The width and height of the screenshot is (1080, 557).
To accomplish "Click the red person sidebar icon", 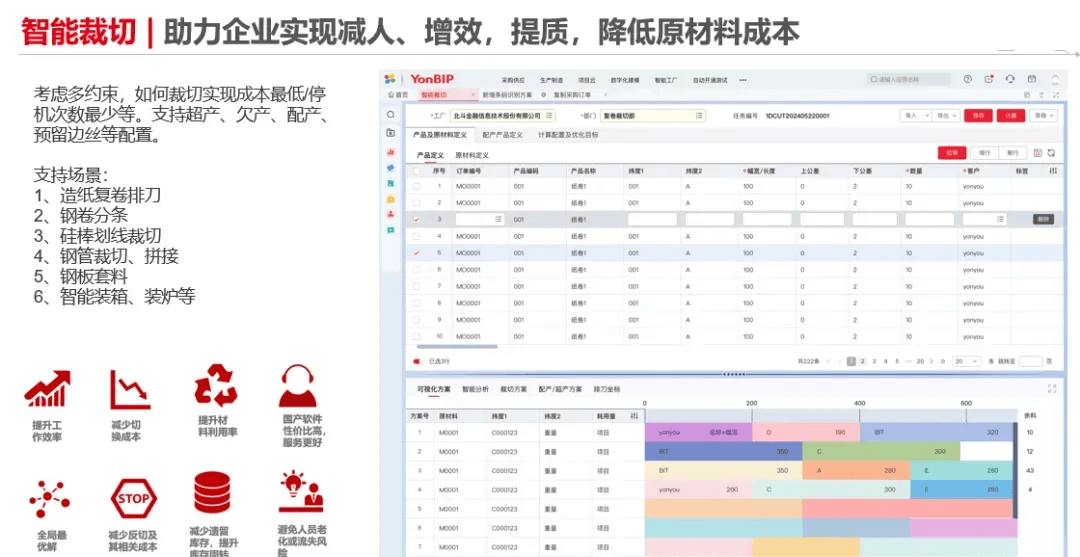I will pyautogui.click(x=391, y=214).
